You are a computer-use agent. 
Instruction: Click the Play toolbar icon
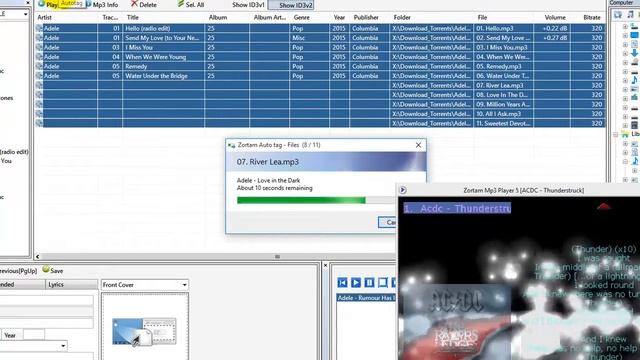pyautogui.click(x=41, y=4)
